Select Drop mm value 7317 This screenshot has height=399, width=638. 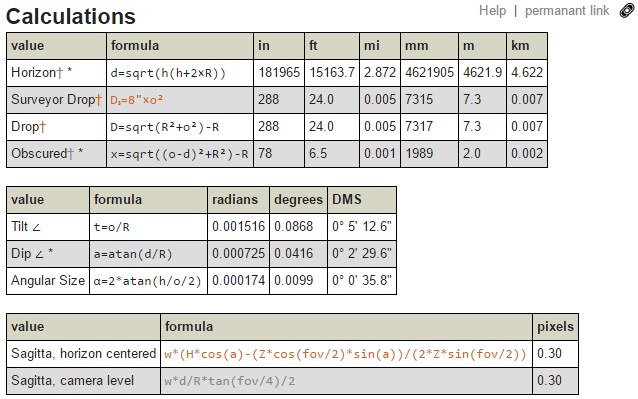click(x=419, y=126)
